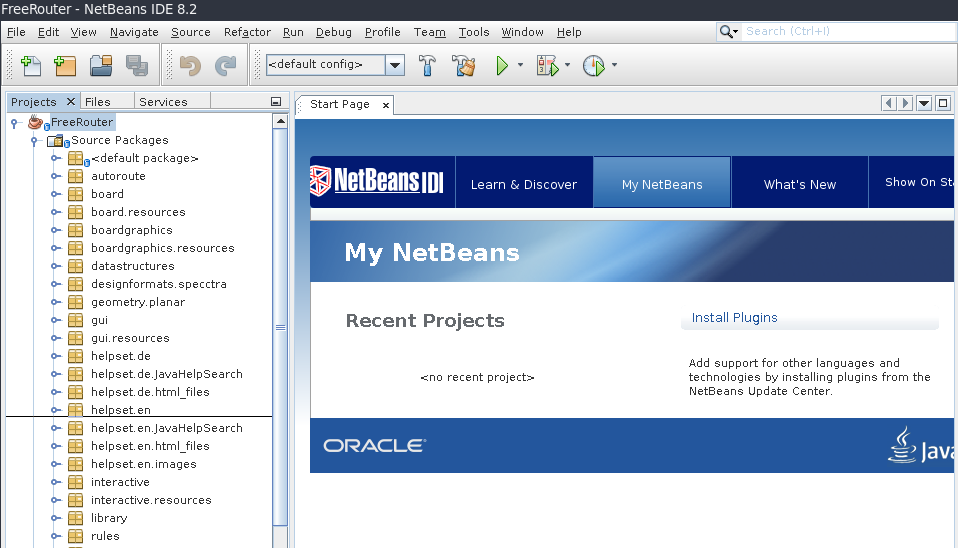Viewport: 958px width, 548px height.
Task: Close the Projects panel tab
Action: (x=71, y=101)
